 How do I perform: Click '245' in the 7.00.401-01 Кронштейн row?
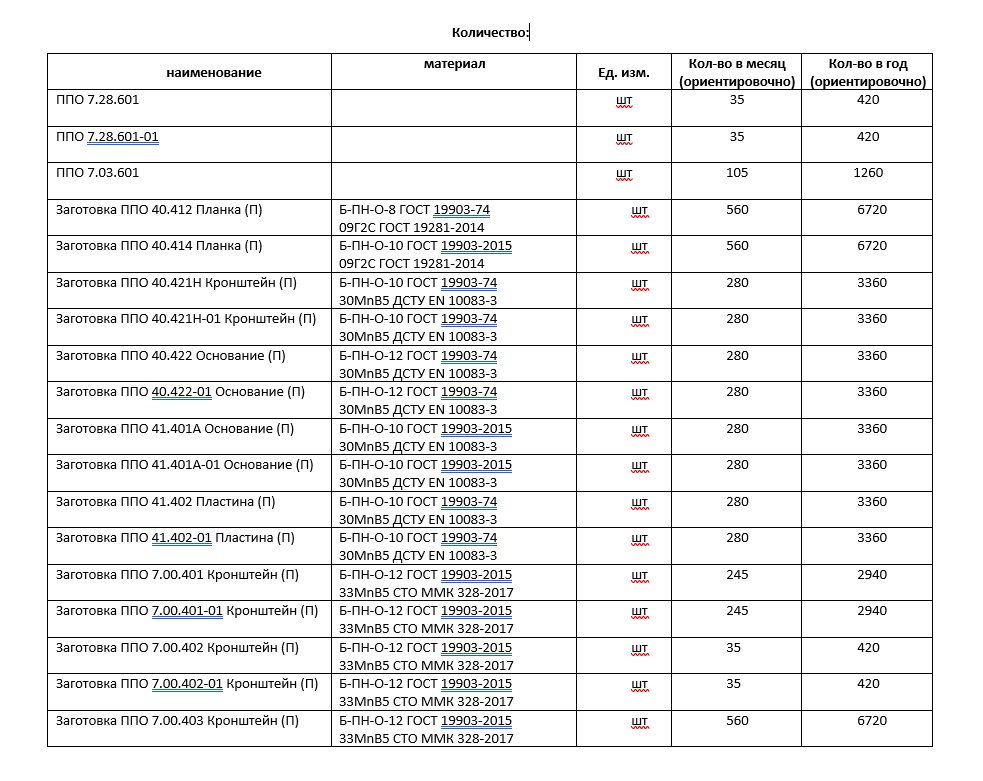click(x=737, y=611)
